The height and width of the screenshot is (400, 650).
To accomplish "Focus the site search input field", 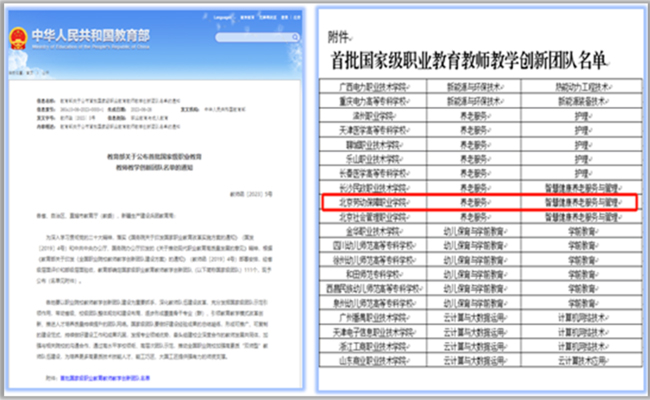I will pos(254,37).
